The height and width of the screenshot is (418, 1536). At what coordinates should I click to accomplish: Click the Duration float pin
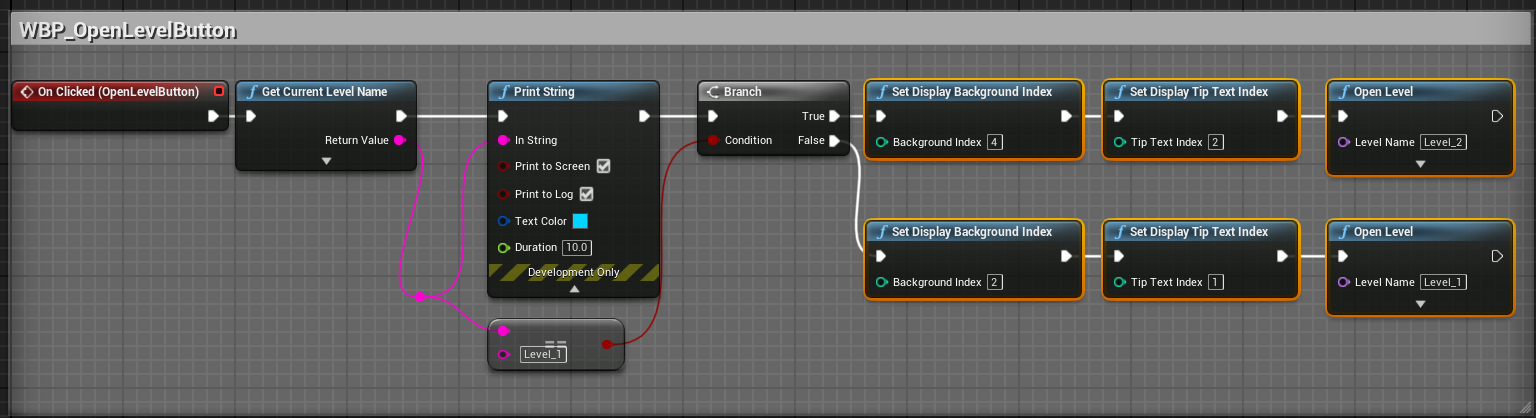coord(503,247)
